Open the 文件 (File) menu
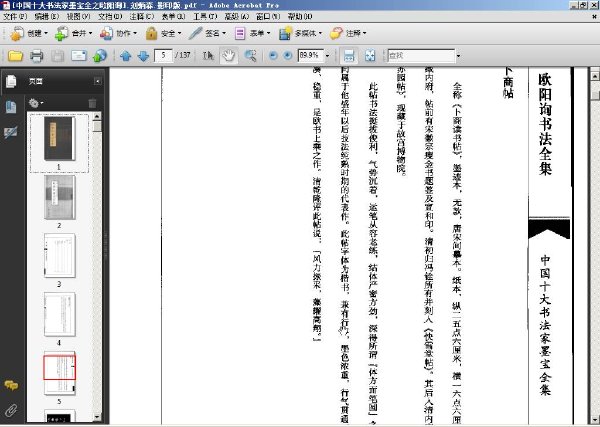The height and width of the screenshot is (427, 600). [15, 16]
